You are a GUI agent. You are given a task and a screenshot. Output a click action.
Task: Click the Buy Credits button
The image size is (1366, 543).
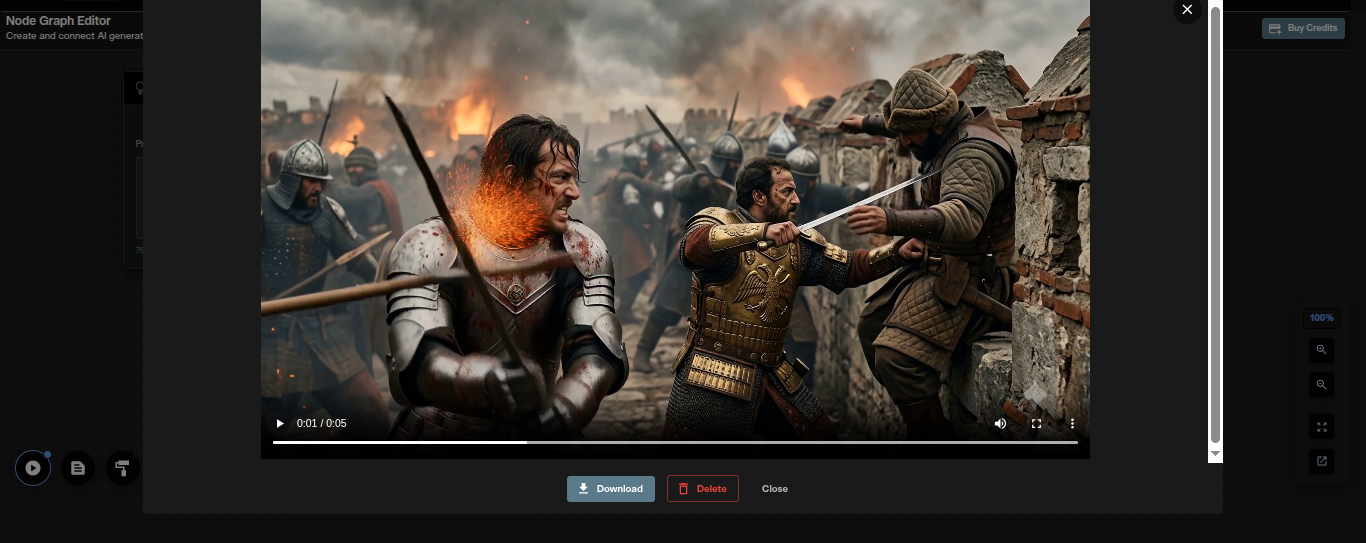point(1301,28)
